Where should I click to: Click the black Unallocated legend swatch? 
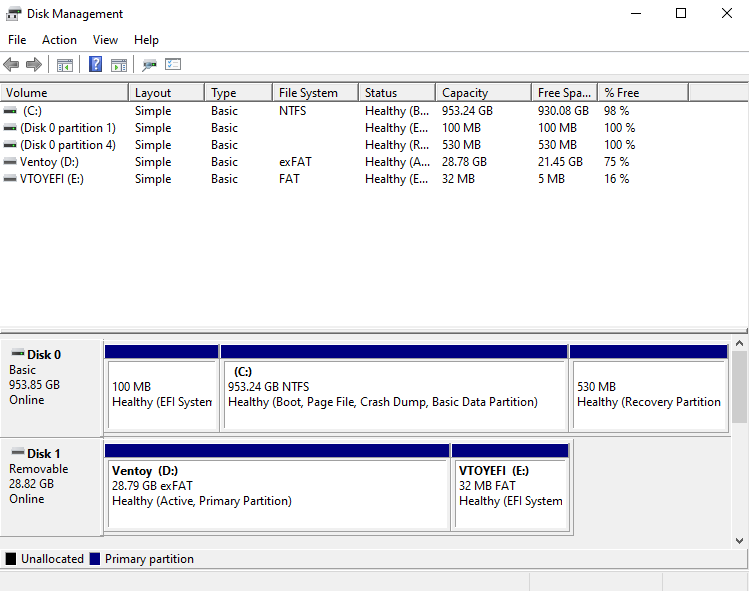pyautogui.click(x=11, y=559)
